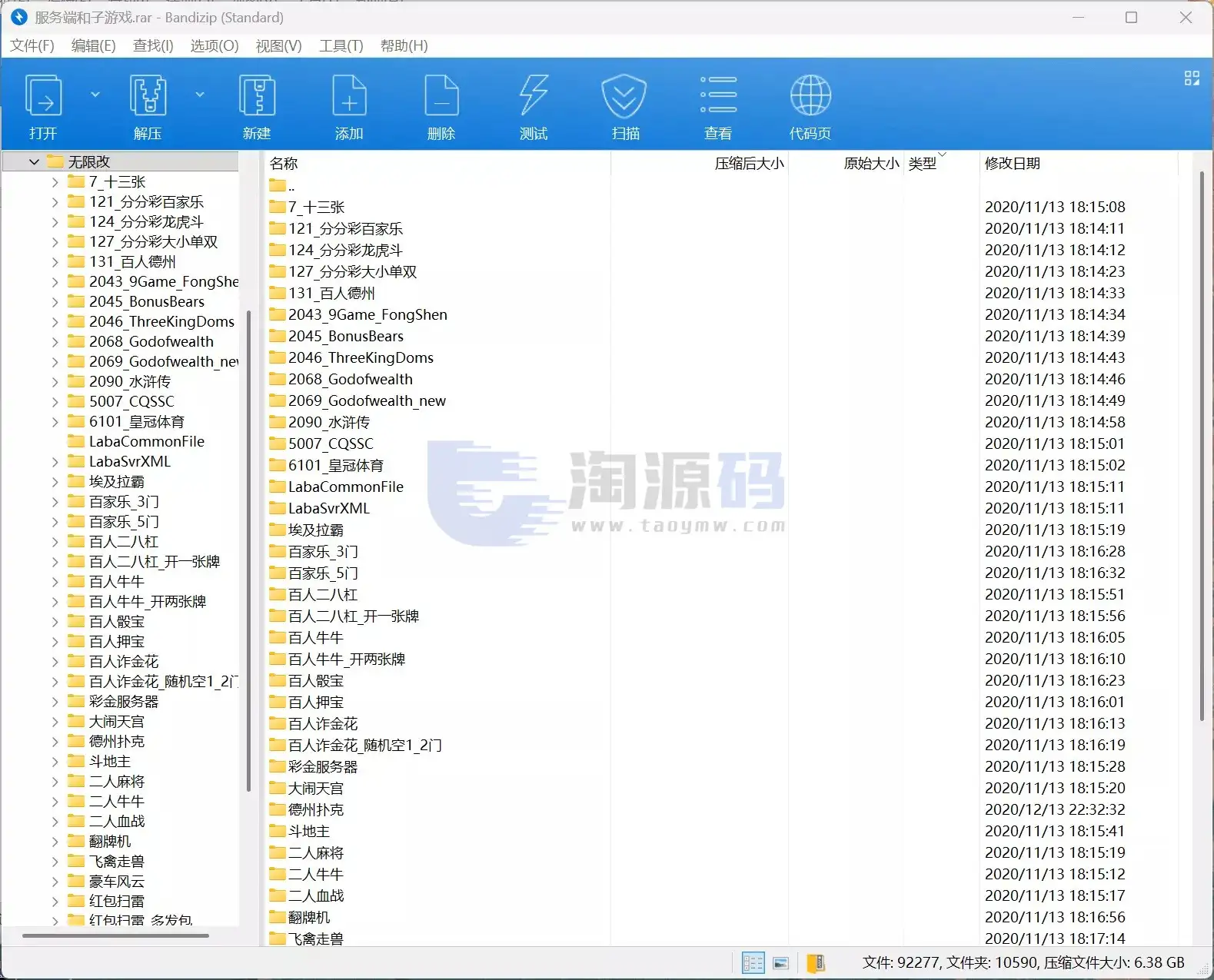Open the 视图(V) menu
Viewport: 1214px width, 980px height.
click(x=278, y=45)
